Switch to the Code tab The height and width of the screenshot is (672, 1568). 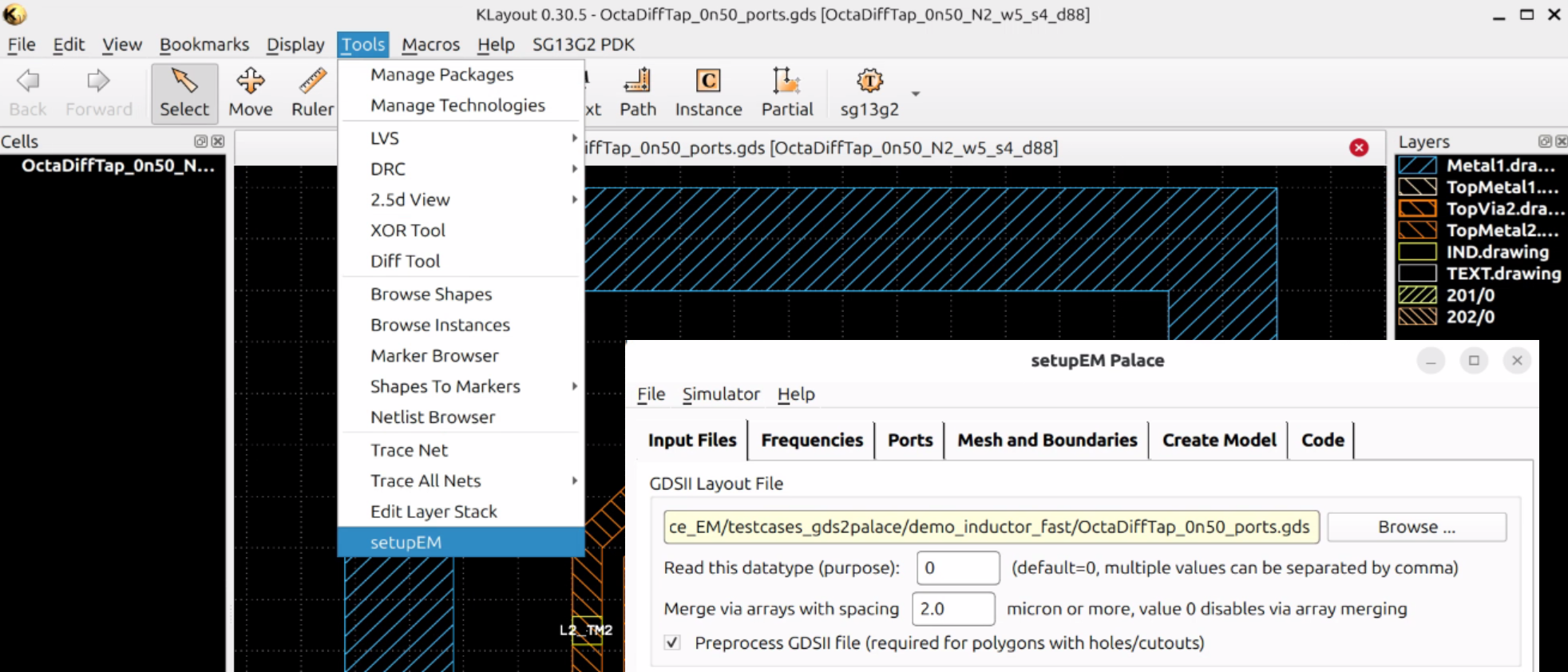[x=1323, y=441]
